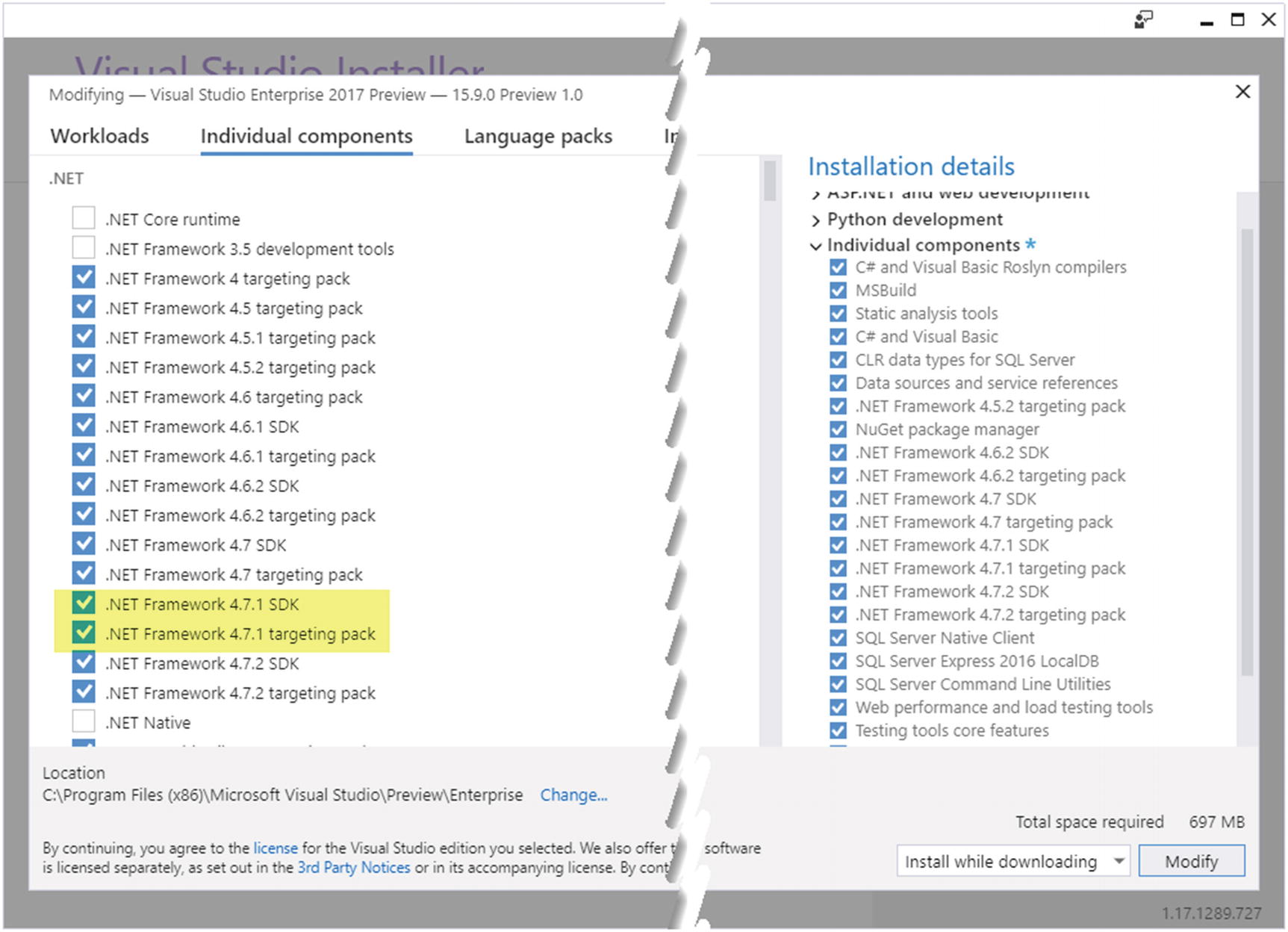Uncheck MSBuild in Installation details
Viewport: 1288px width, 932px height.
click(838, 291)
